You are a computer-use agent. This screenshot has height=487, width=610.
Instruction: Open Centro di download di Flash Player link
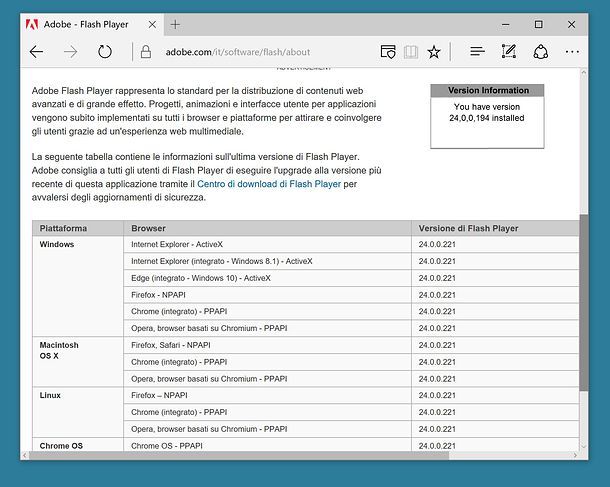(269, 184)
